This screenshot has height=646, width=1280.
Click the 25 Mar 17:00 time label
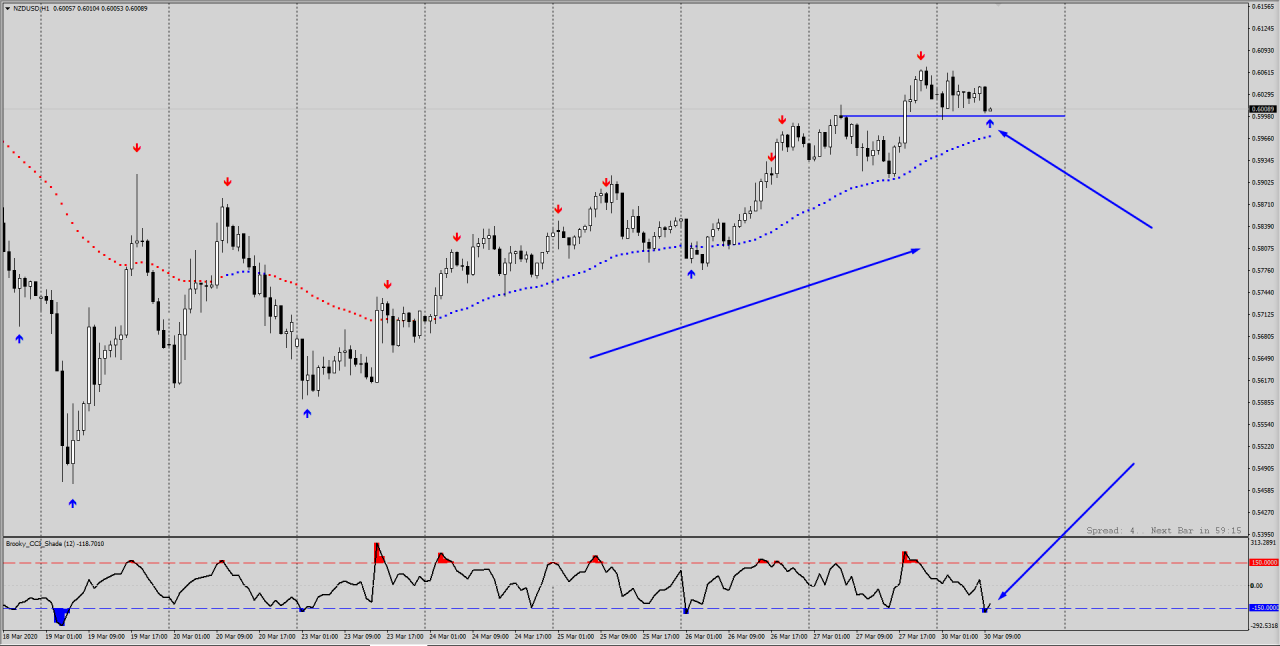point(662,636)
